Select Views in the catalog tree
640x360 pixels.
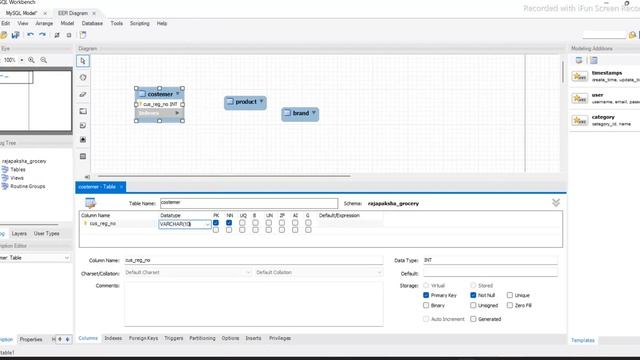click(x=17, y=178)
